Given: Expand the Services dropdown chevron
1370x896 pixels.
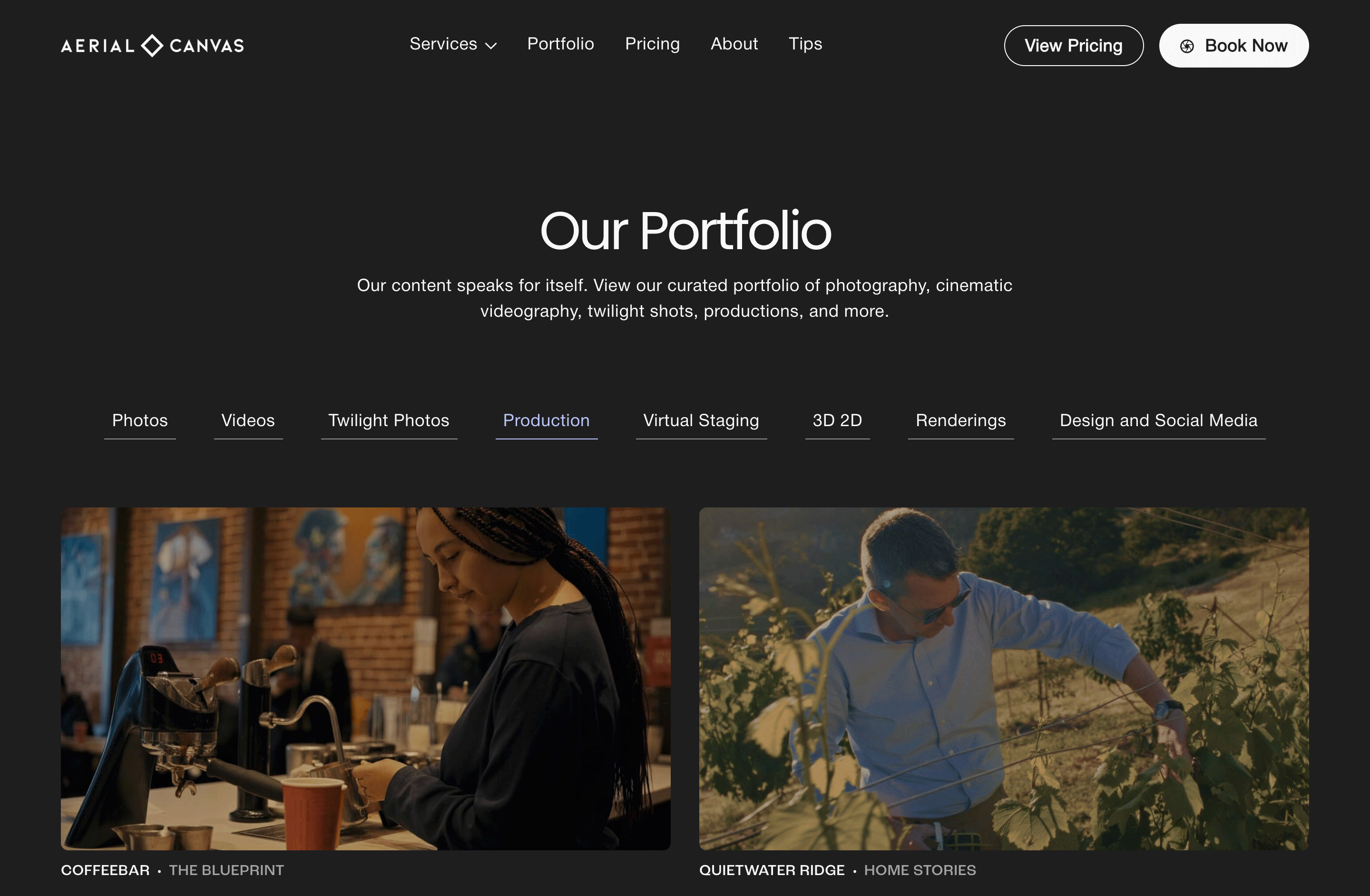Looking at the screenshot, I should pos(490,46).
